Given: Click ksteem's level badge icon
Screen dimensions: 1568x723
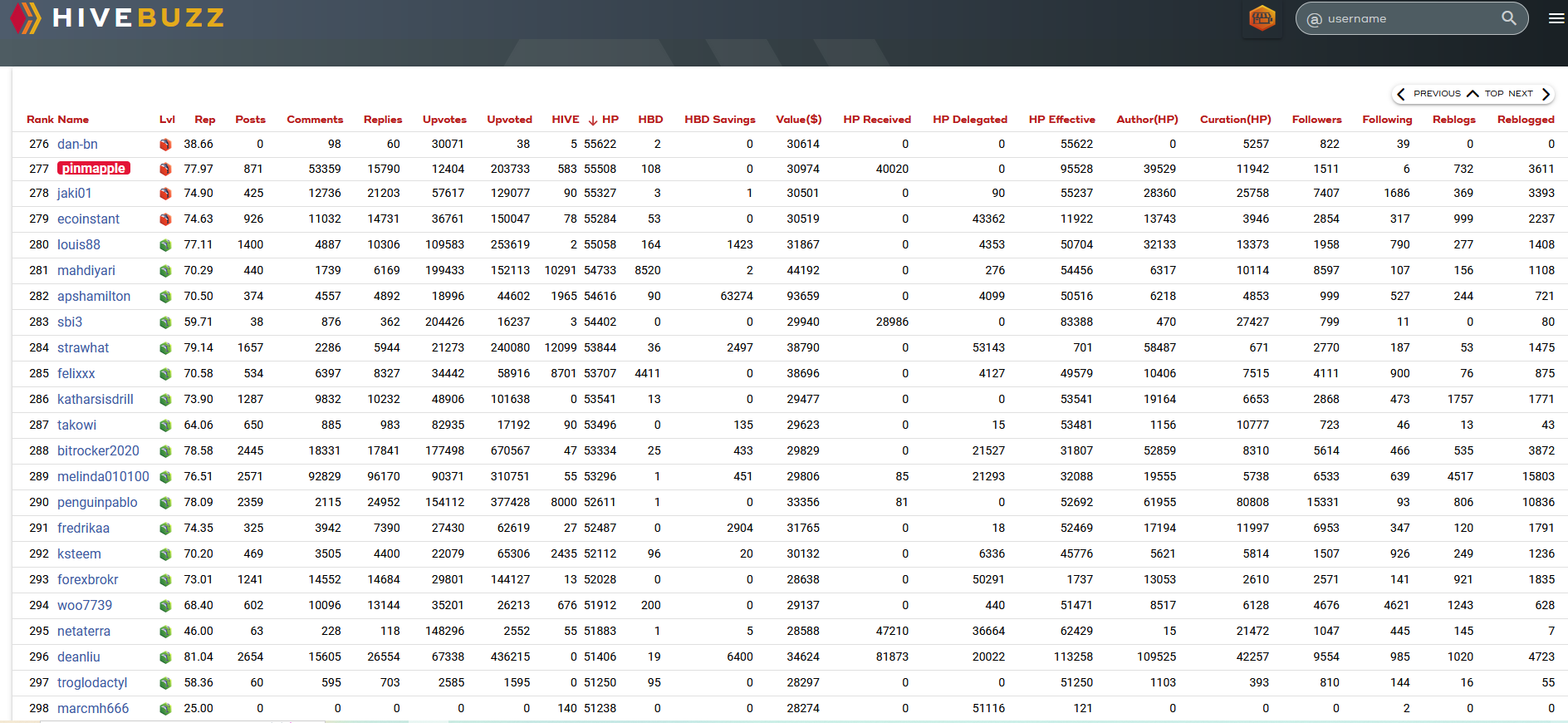Looking at the screenshot, I should (165, 554).
